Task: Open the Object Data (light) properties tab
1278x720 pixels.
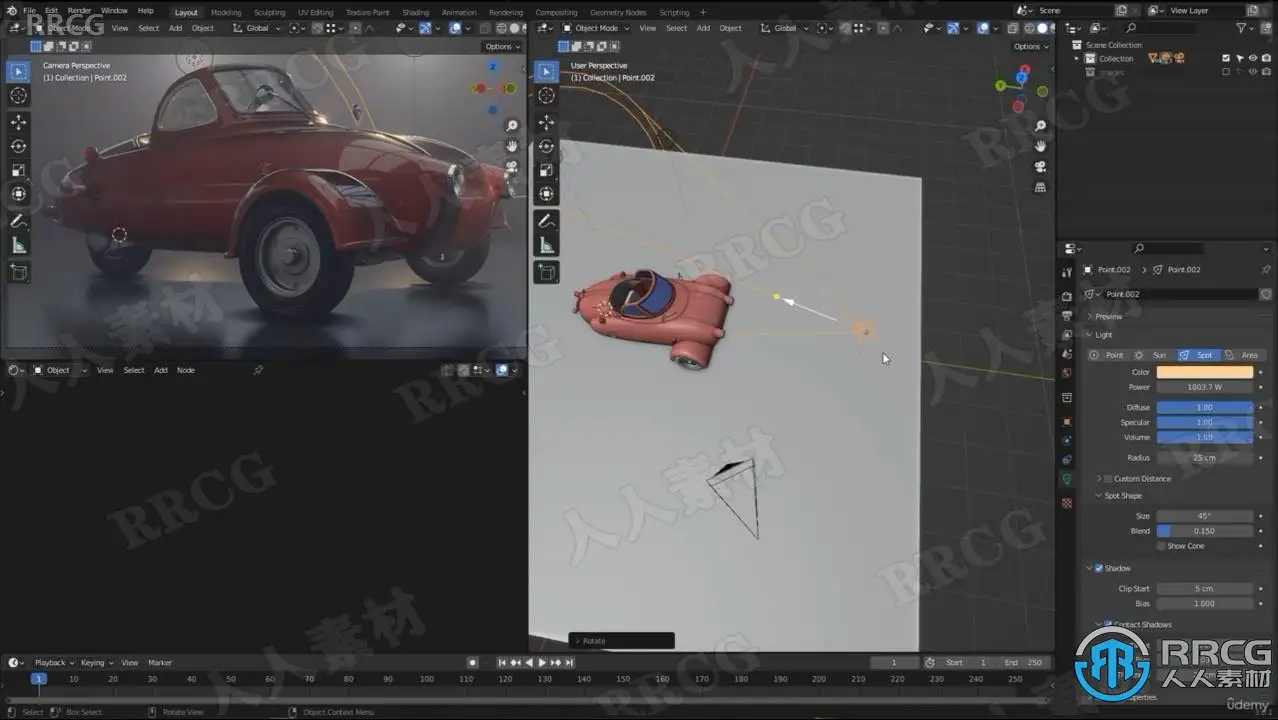Action: tap(1067, 479)
